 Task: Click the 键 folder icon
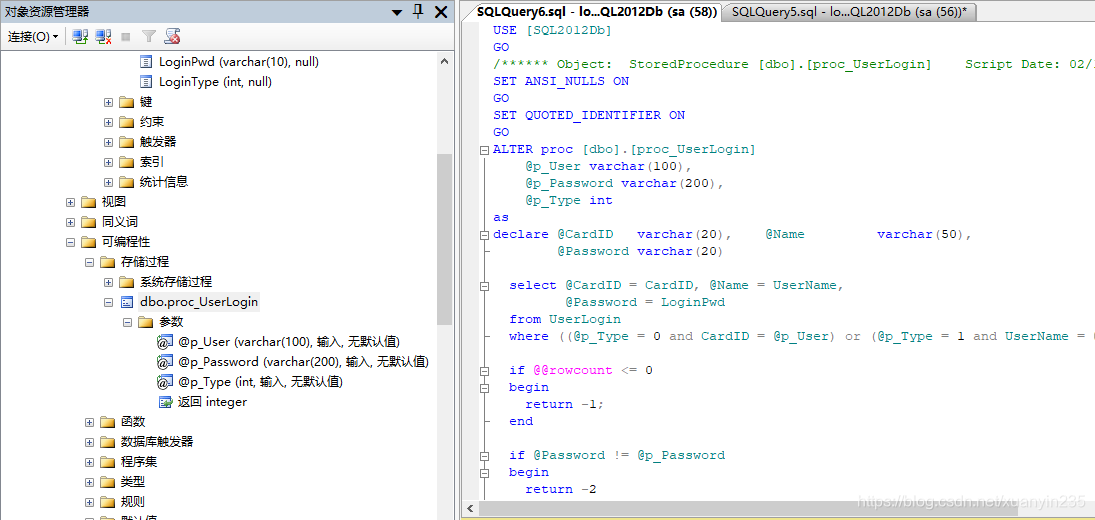pyautogui.click(x=126, y=102)
